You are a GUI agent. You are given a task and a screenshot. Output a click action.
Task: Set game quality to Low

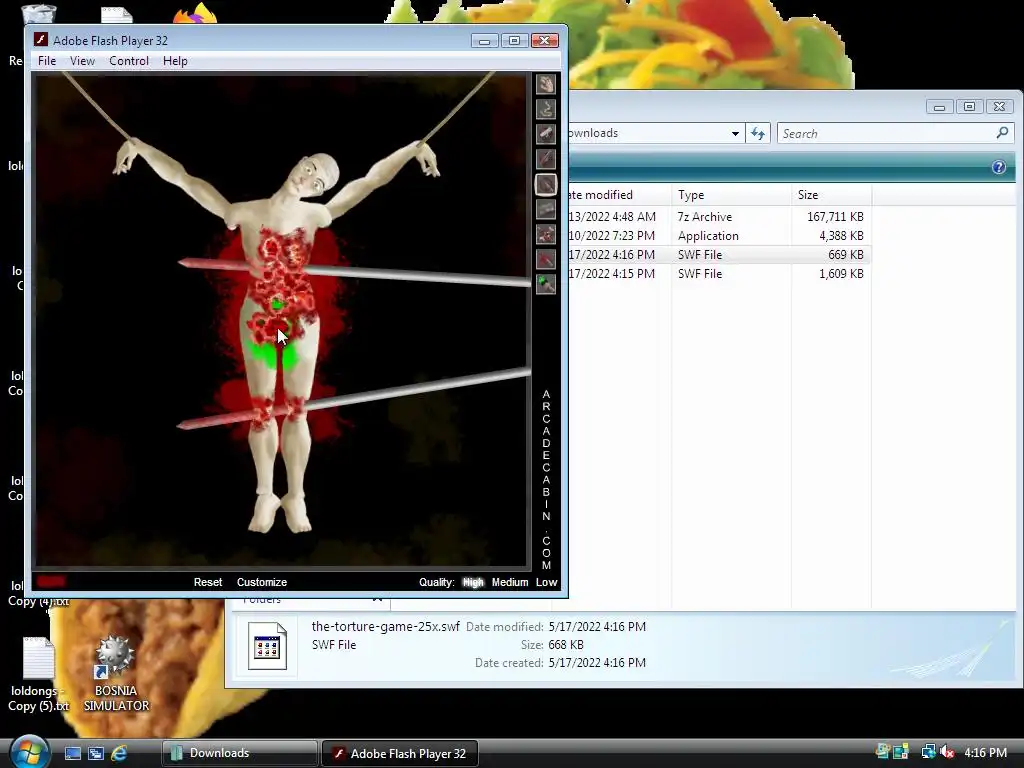point(547,582)
